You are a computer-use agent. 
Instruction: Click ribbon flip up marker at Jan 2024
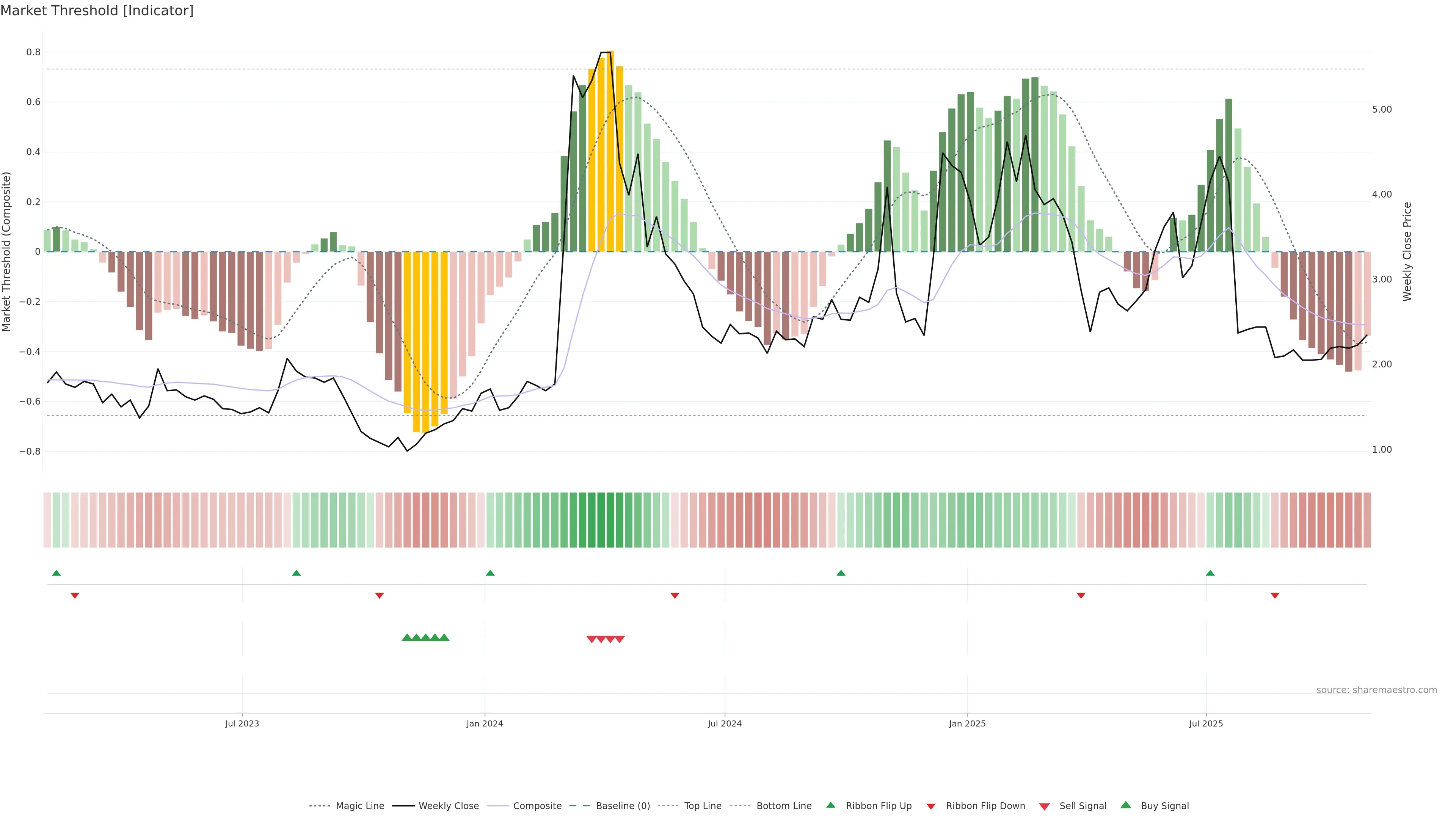tap(490, 573)
